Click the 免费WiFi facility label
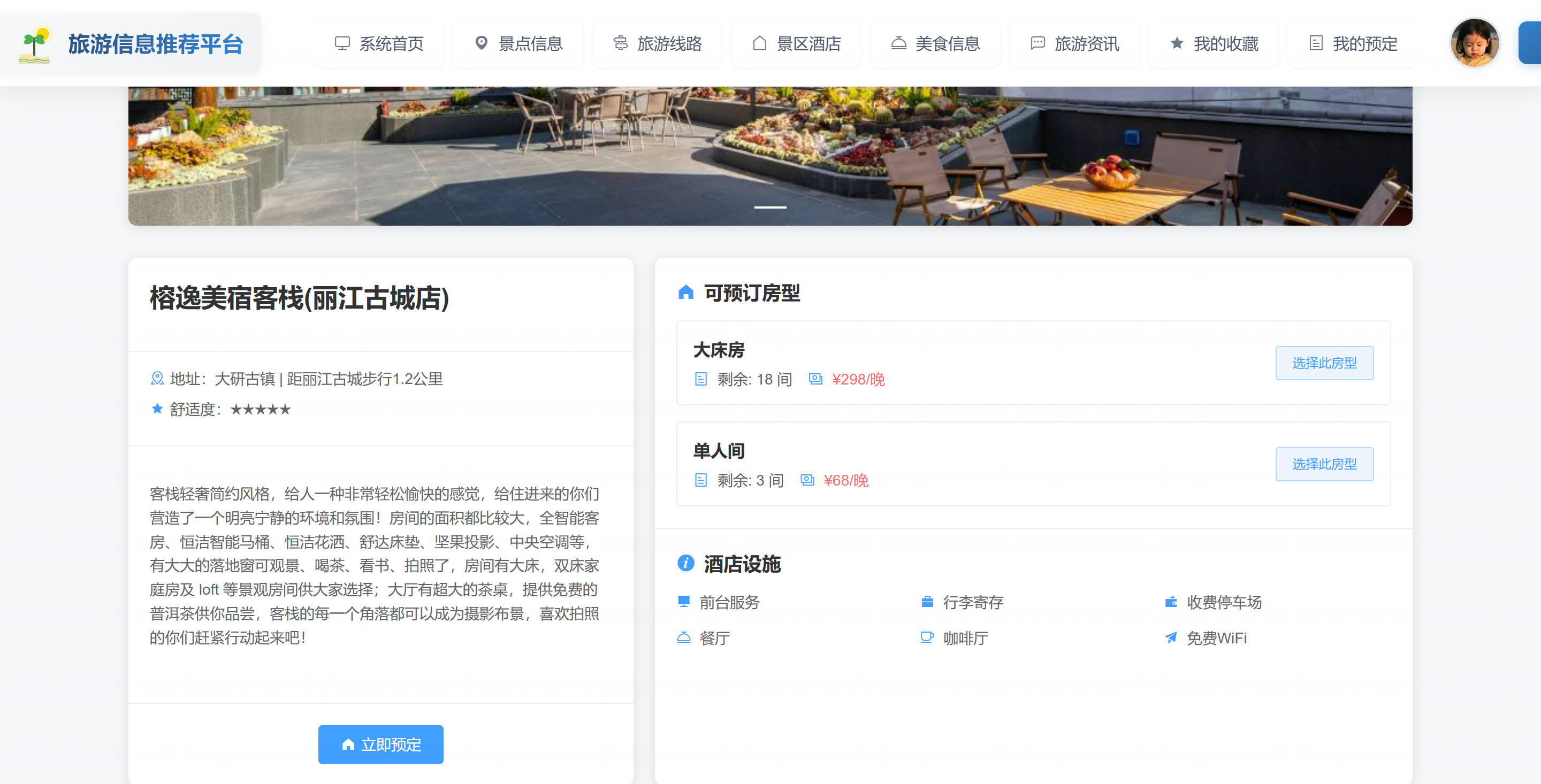1541x784 pixels. coord(1217,638)
